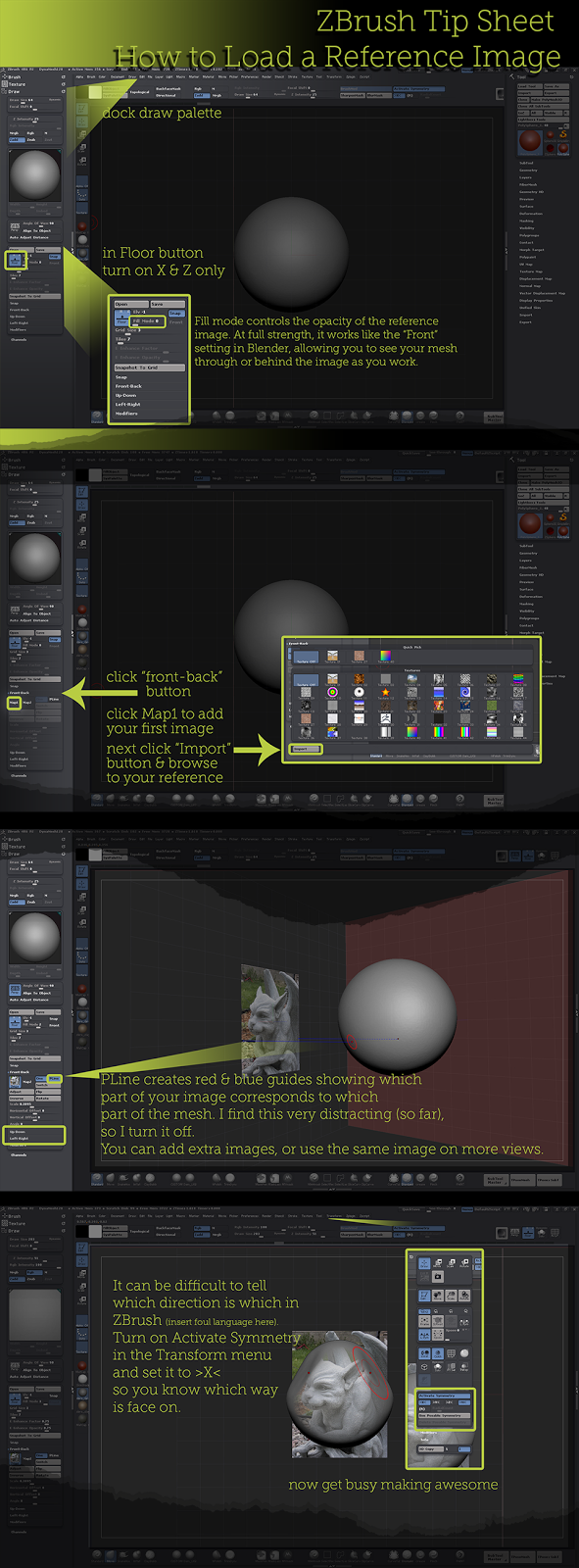Viewport: 579px width, 1568px height.
Task: Expand Polygroups in first screenshot's Tool palette
Action: coord(529,235)
